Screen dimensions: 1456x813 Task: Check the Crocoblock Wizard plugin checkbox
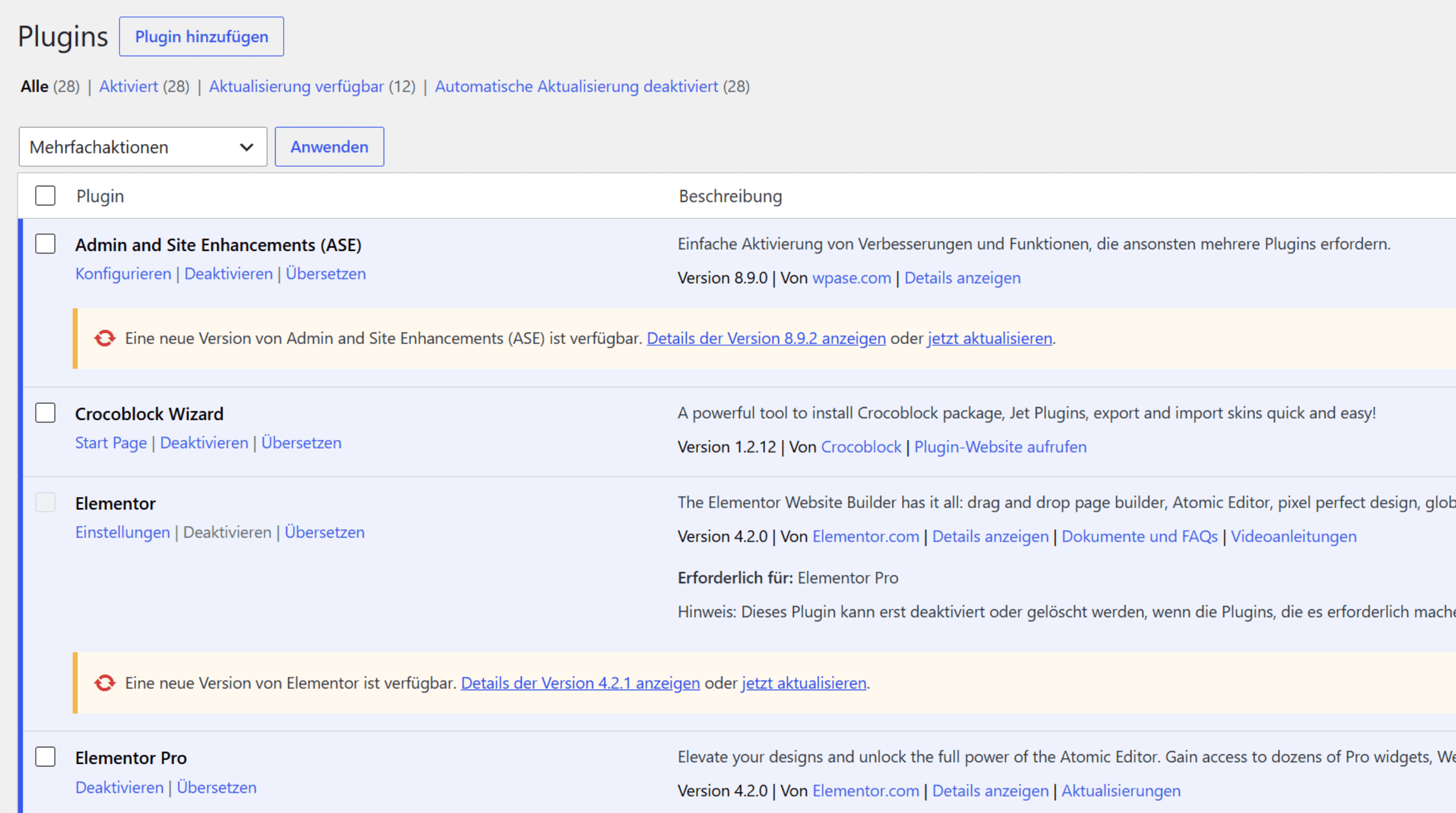pos(45,413)
